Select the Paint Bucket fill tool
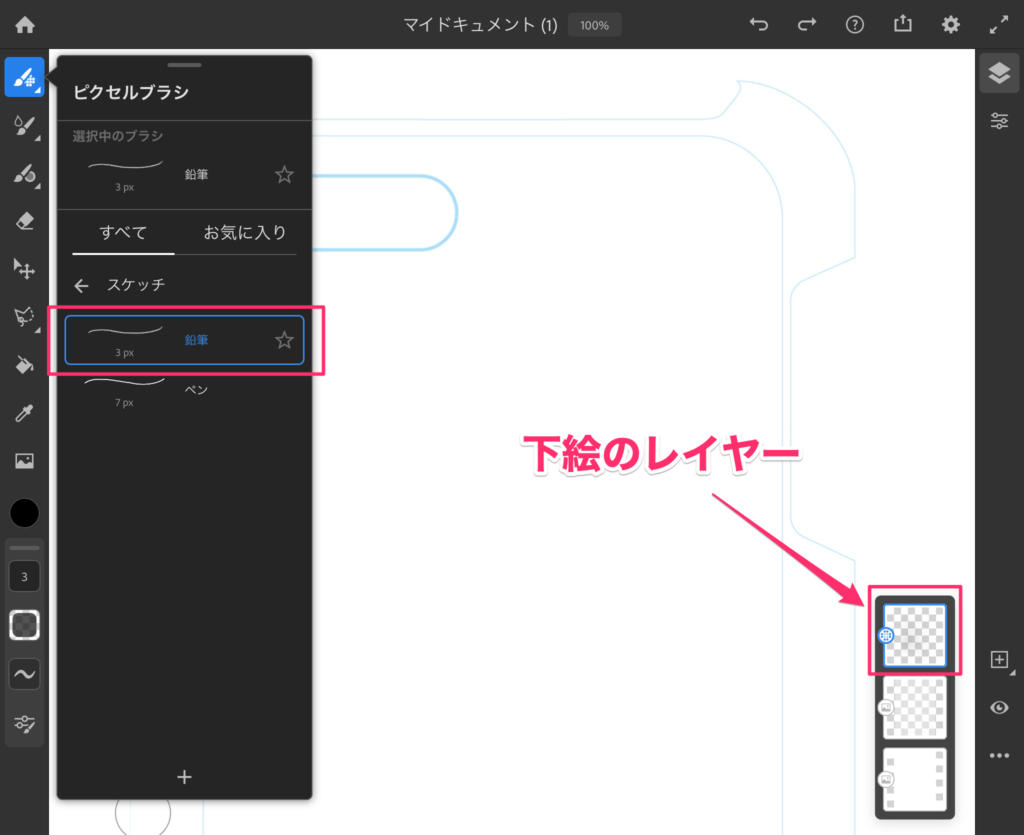1024x835 pixels. point(25,365)
